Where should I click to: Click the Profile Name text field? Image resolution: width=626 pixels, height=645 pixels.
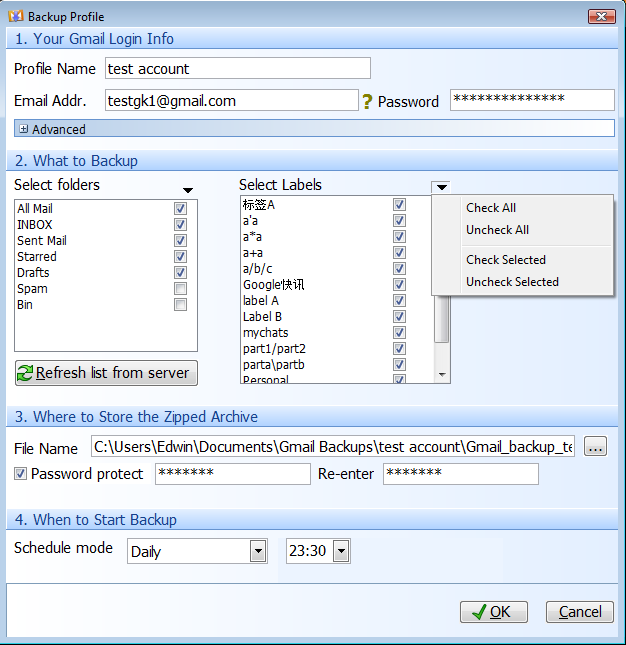(x=237, y=69)
